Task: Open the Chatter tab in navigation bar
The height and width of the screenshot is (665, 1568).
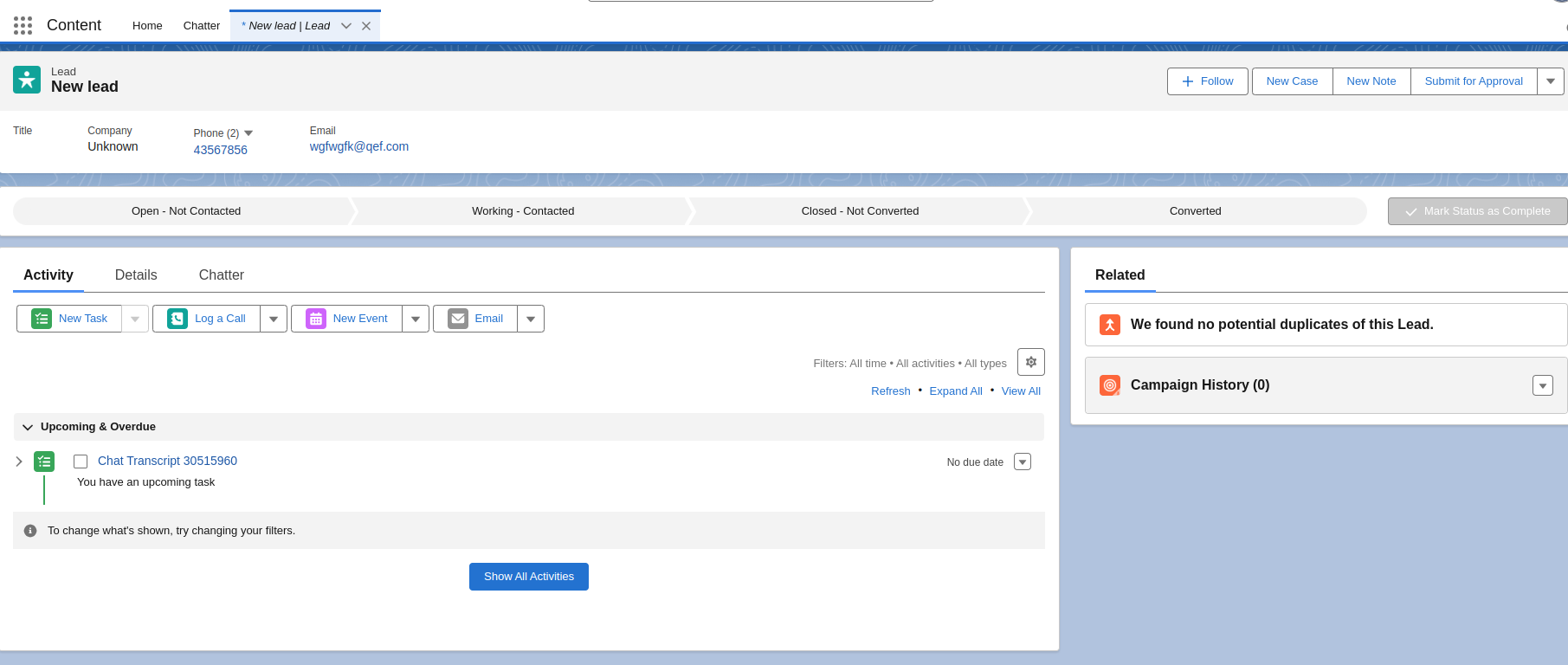Action: click(x=202, y=26)
